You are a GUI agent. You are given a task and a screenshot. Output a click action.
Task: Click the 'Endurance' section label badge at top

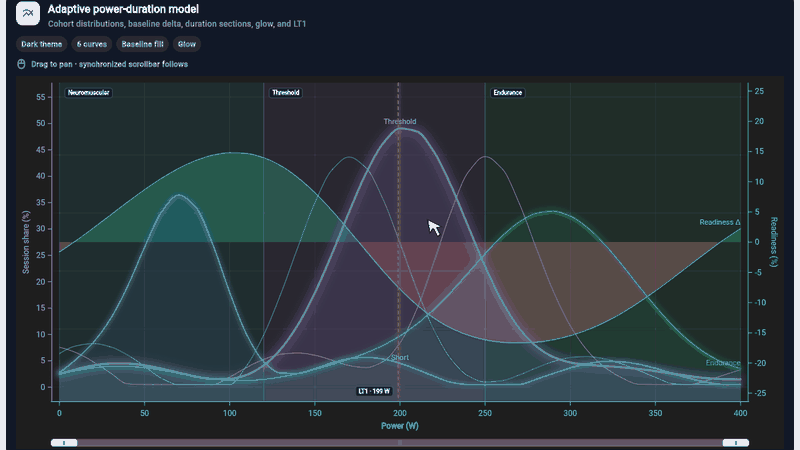click(508, 93)
